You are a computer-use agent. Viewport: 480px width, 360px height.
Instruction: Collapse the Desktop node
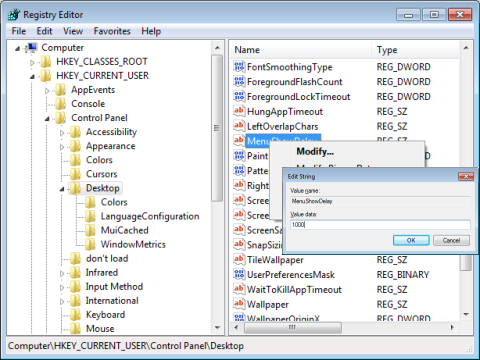click(x=62, y=189)
